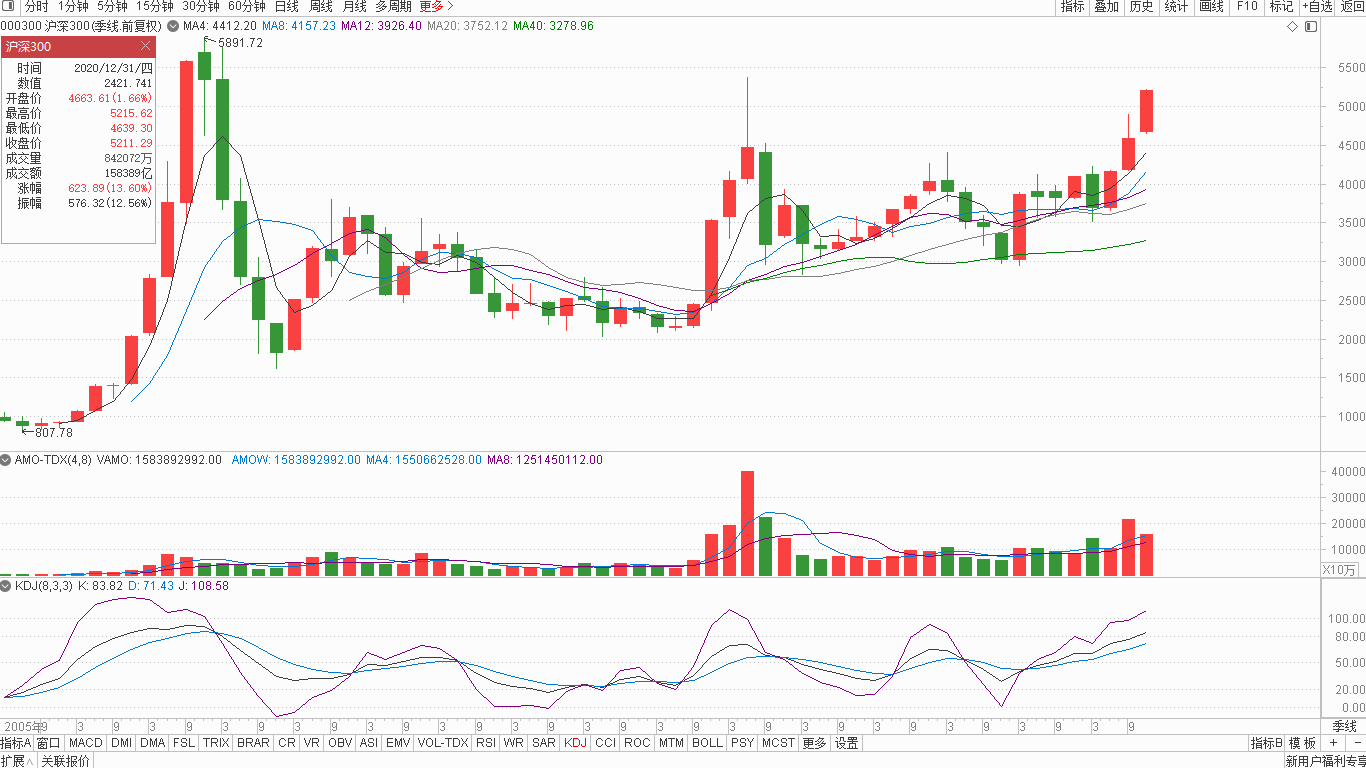Open the 多周期 multi-period view
This screenshot has width=1366, height=768.
(393, 6)
